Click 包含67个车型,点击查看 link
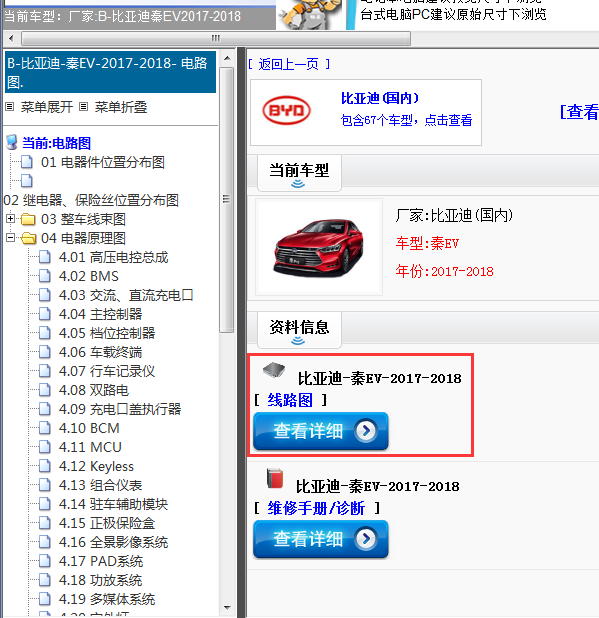 [x=406, y=120]
